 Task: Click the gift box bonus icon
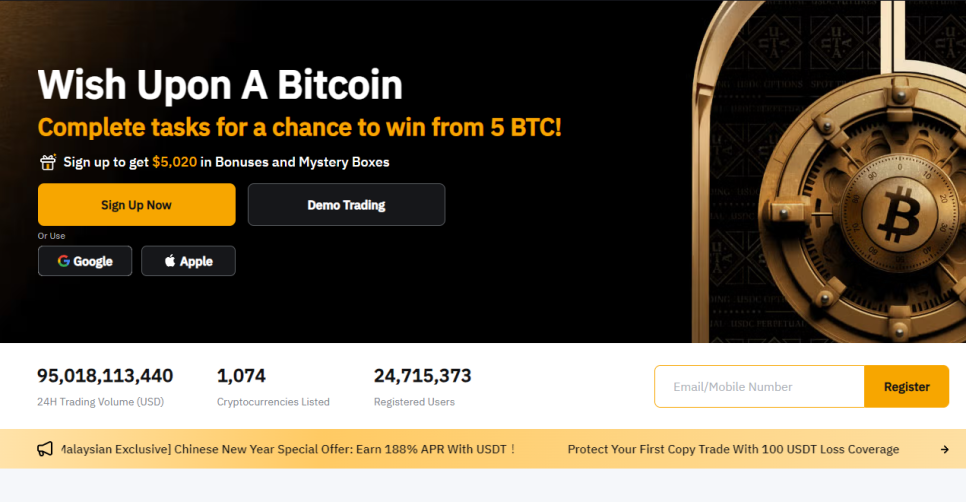point(47,162)
